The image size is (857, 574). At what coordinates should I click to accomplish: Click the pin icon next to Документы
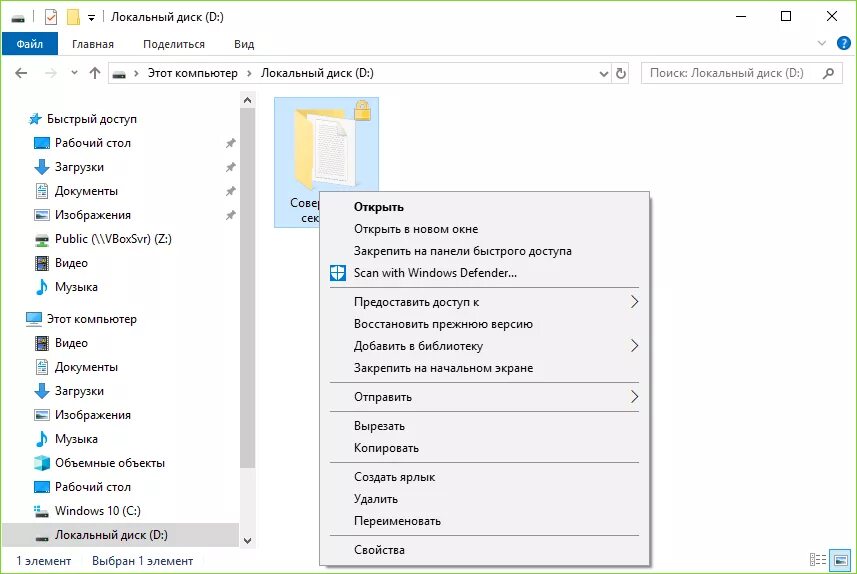tap(231, 191)
